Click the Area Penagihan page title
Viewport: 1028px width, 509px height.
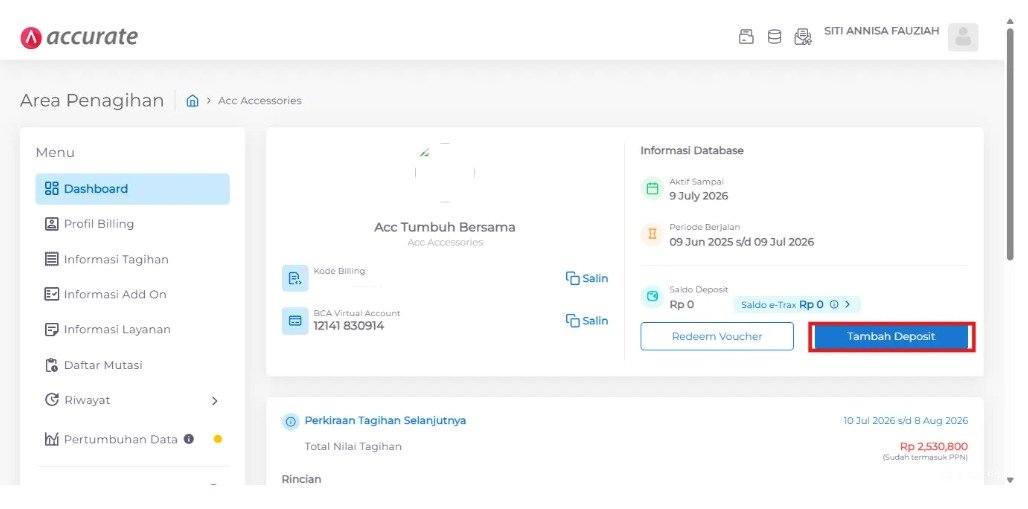[x=92, y=100]
